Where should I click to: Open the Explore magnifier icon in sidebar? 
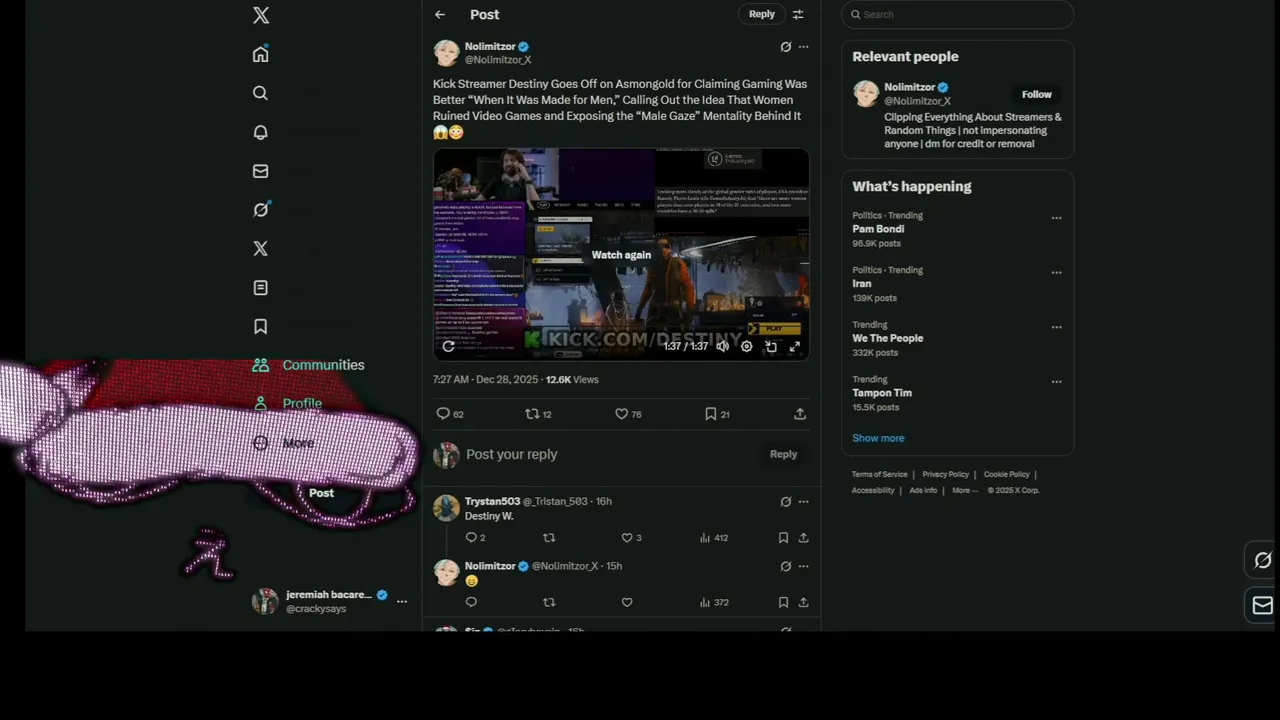(x=261, y=93)
